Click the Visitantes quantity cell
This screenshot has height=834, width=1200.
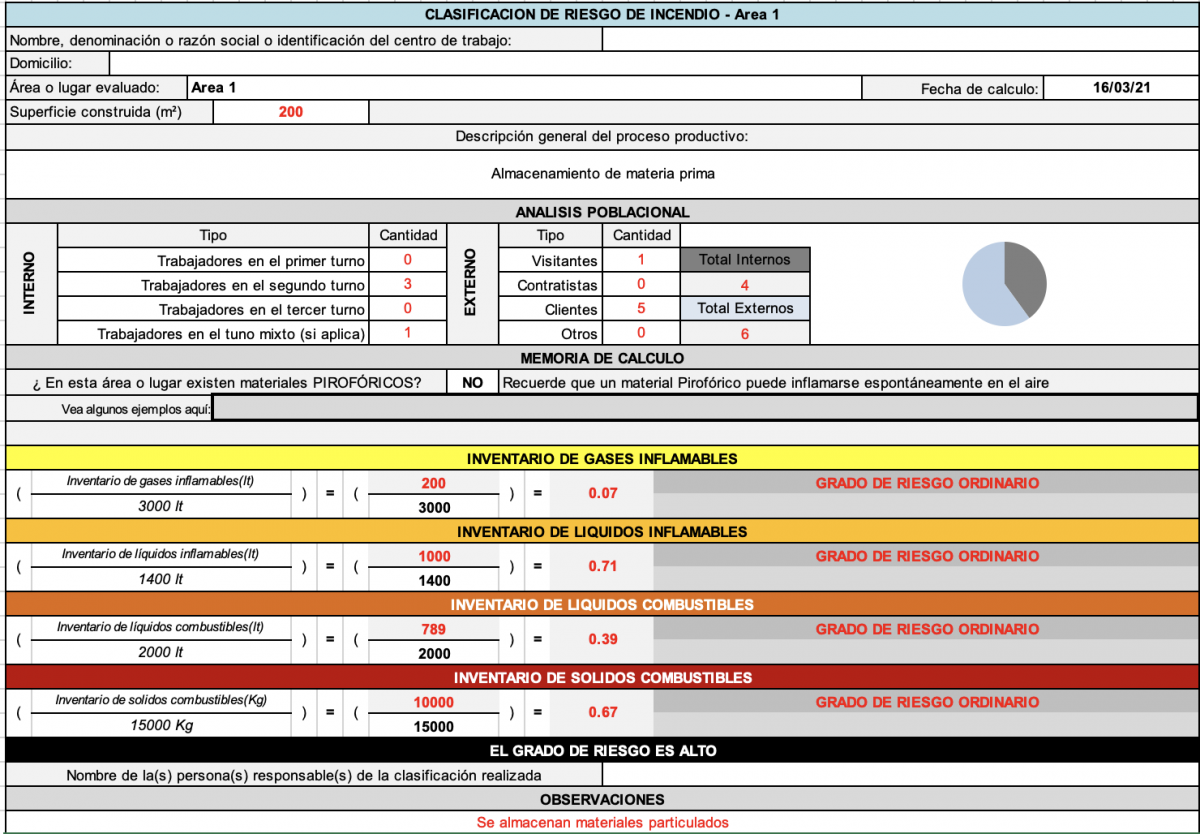[641, 260]
